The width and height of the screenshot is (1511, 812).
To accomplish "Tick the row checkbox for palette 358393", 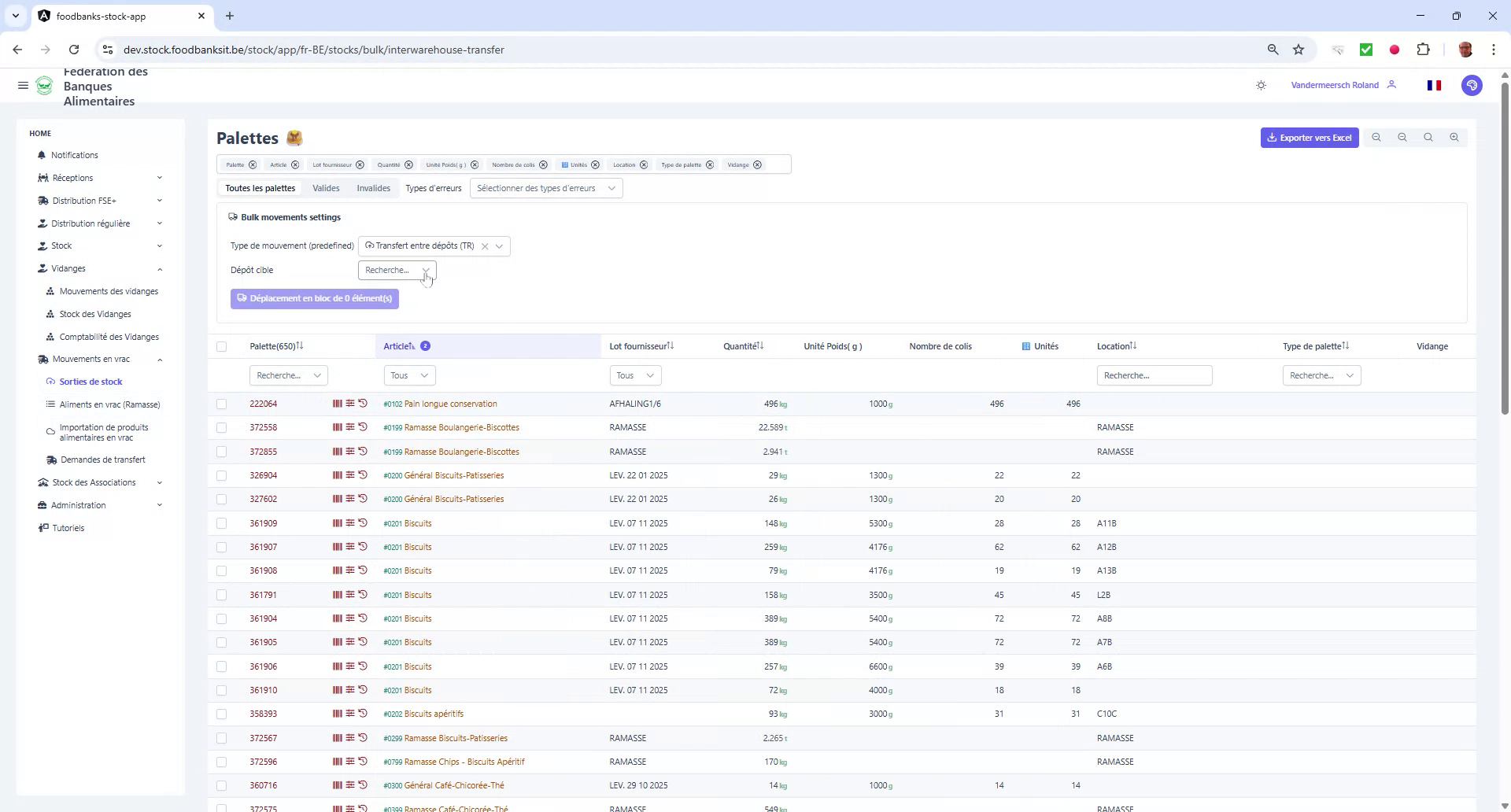I will tap(222, 714).
